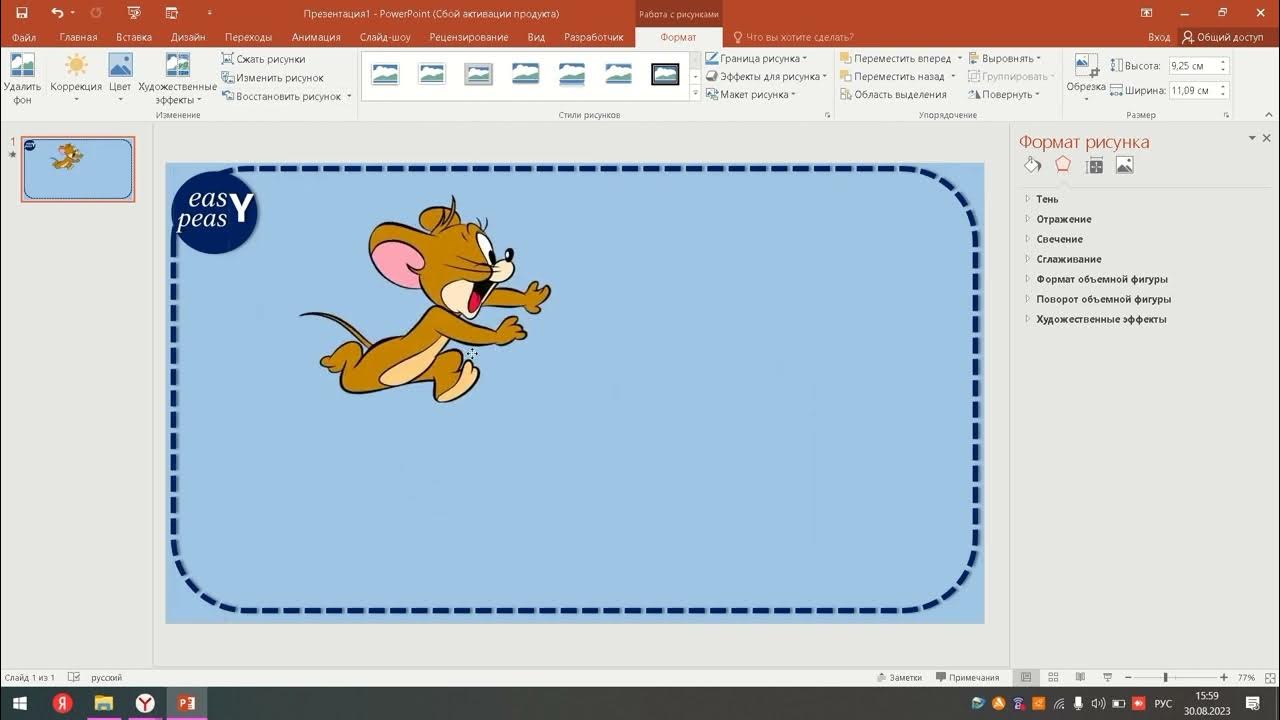The width and height of the screenshot is (1280, 720).
Task: Click Восстановить рисунок reset picture
Action: 281,96
